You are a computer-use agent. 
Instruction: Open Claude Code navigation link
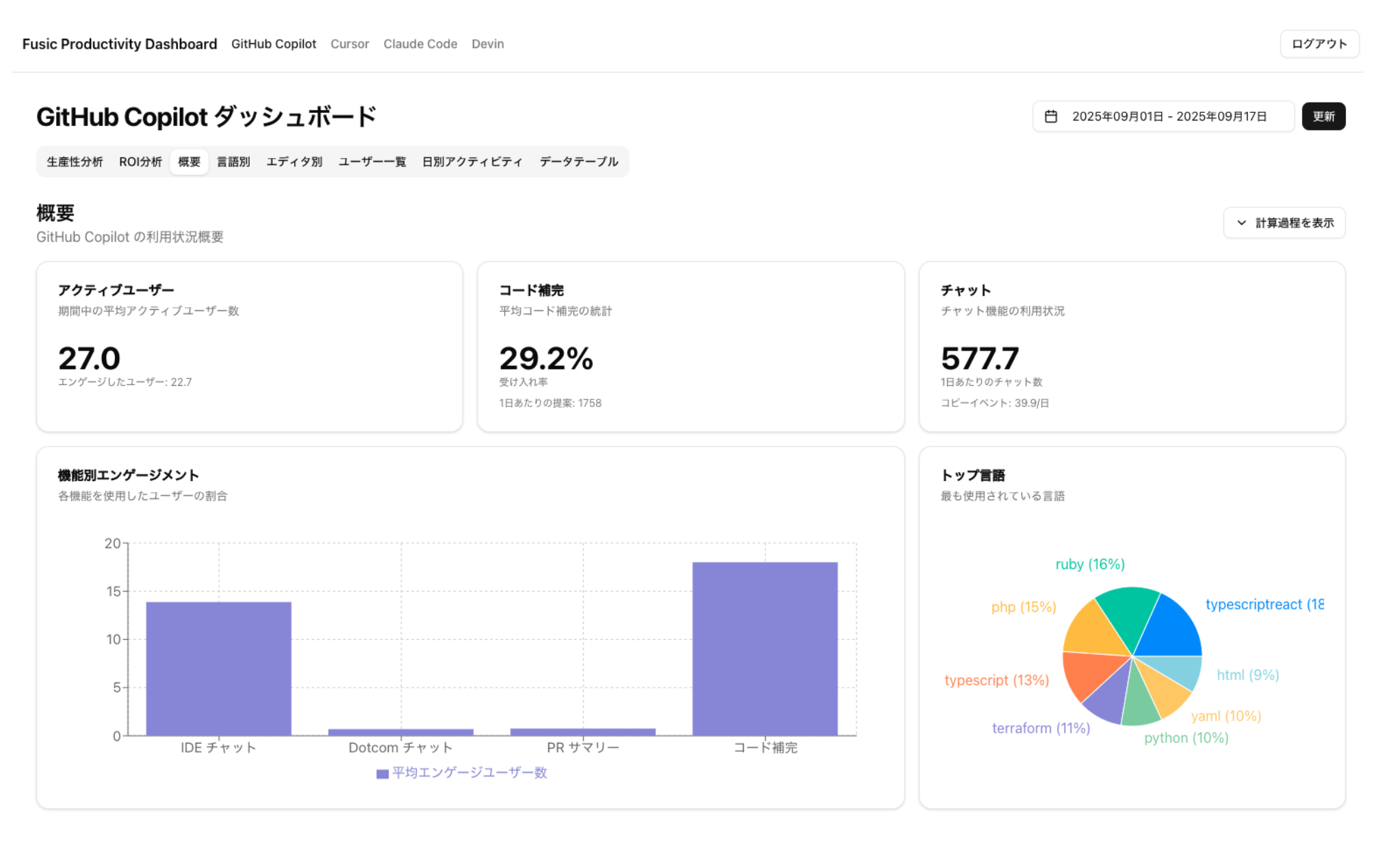point(420,44)
